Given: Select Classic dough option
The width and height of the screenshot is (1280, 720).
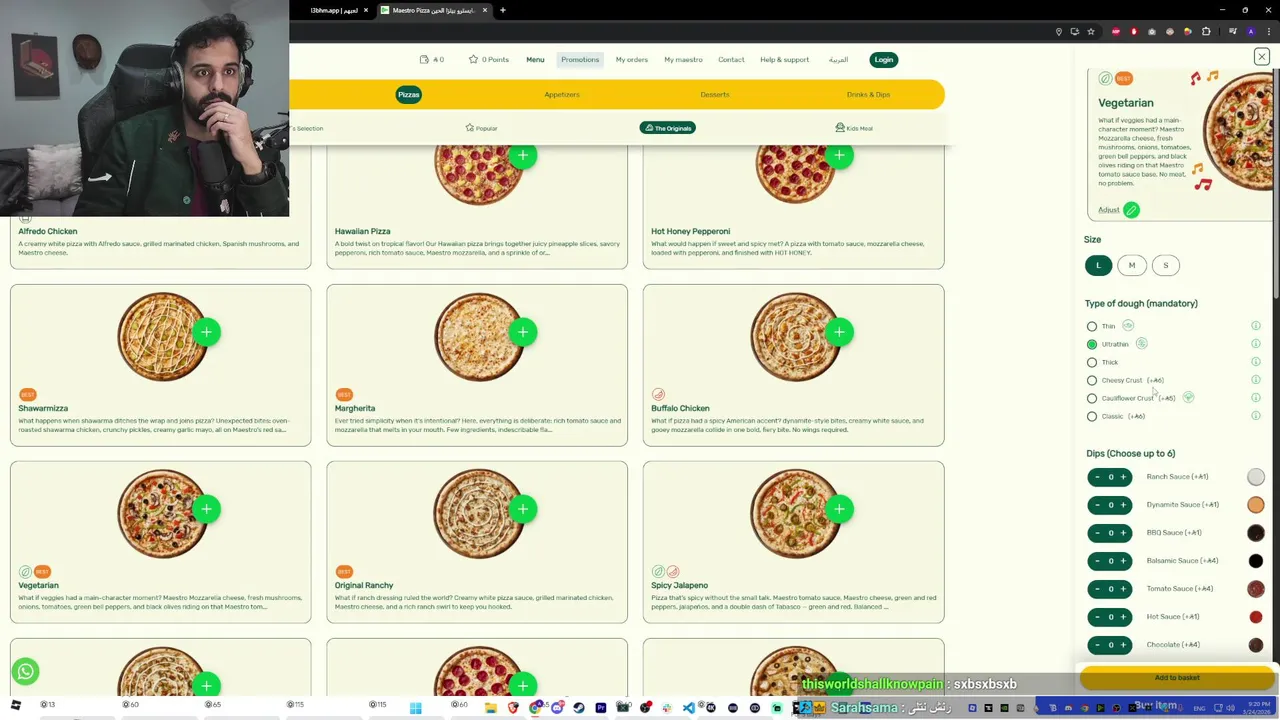Looking at the screenshot, I should 1092,416.
